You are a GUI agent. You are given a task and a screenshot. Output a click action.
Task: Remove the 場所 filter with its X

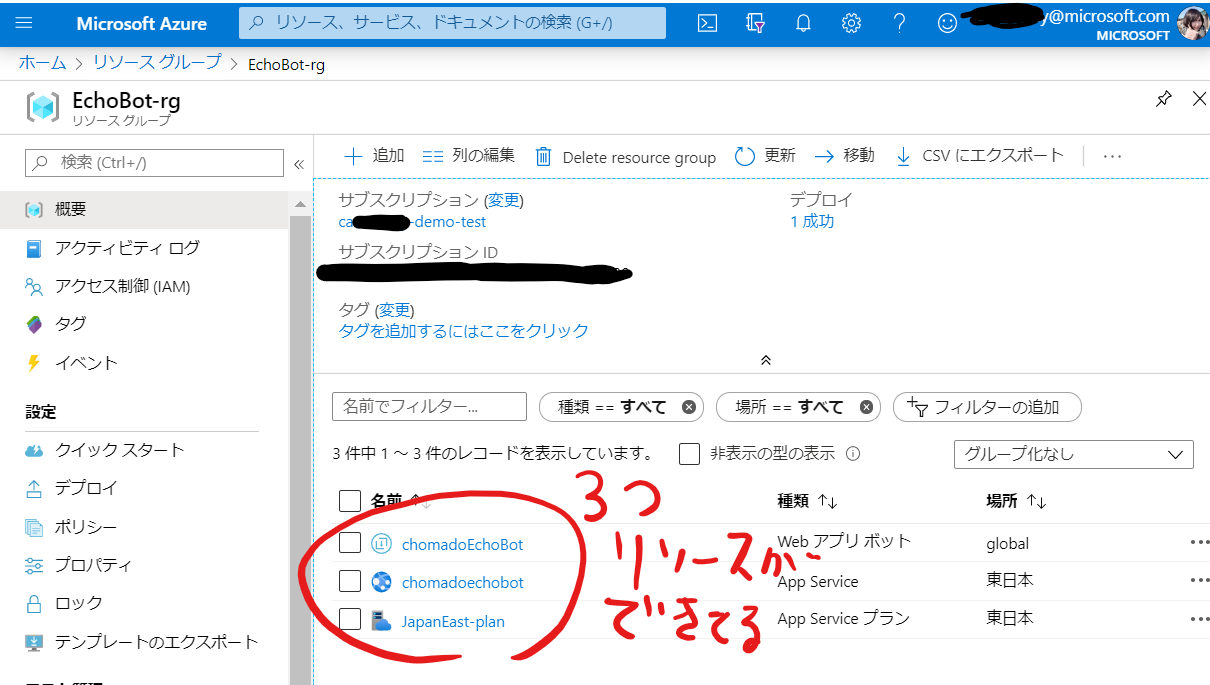tap(866, 407)
